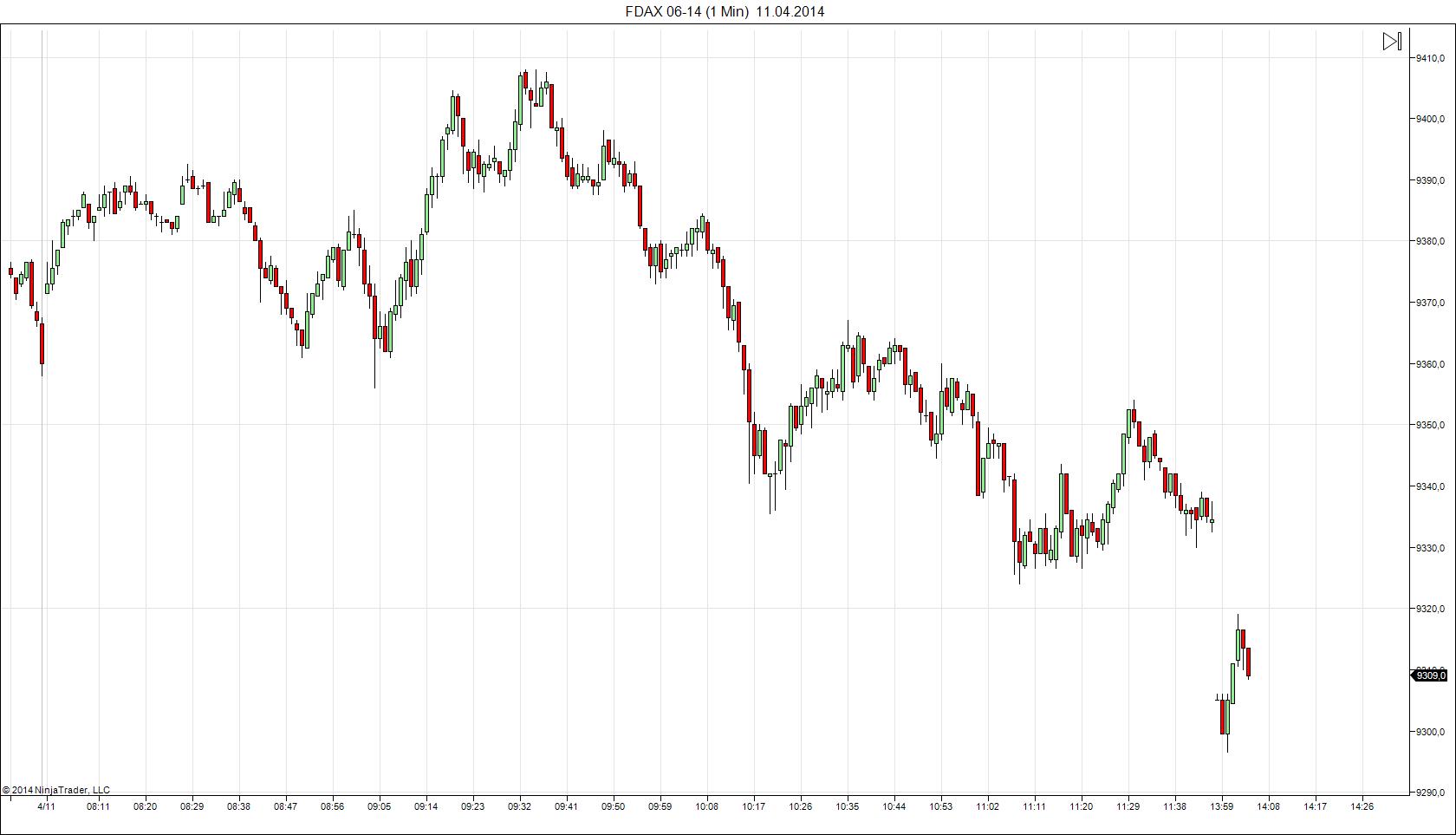This screenshot has height=835, width=1456.
Task: Click the 9330,0 price axis label
Action: pyautogui.click(x=1430, y=548)
